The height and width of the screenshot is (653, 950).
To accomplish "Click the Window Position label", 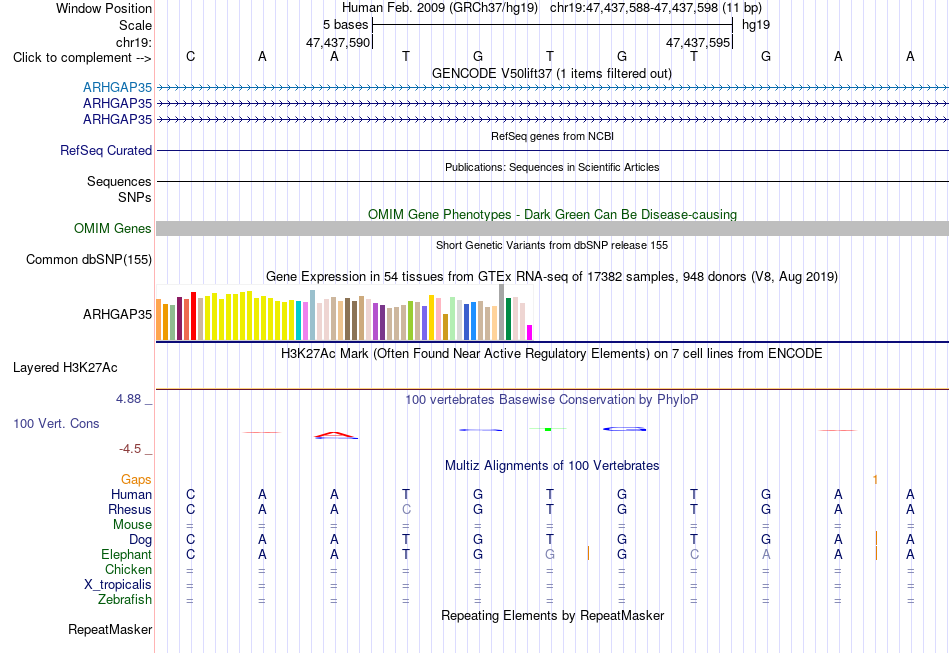I will (104, 8).
